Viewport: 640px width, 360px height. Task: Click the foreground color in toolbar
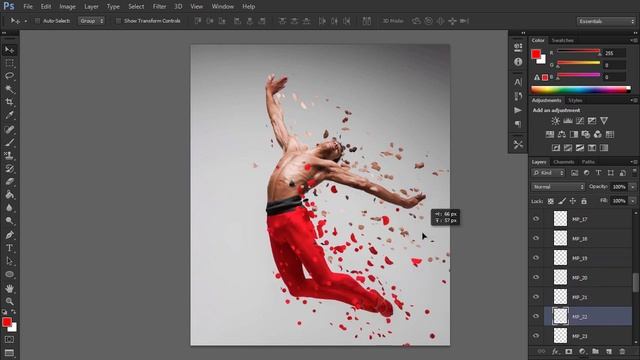(7, 322)
